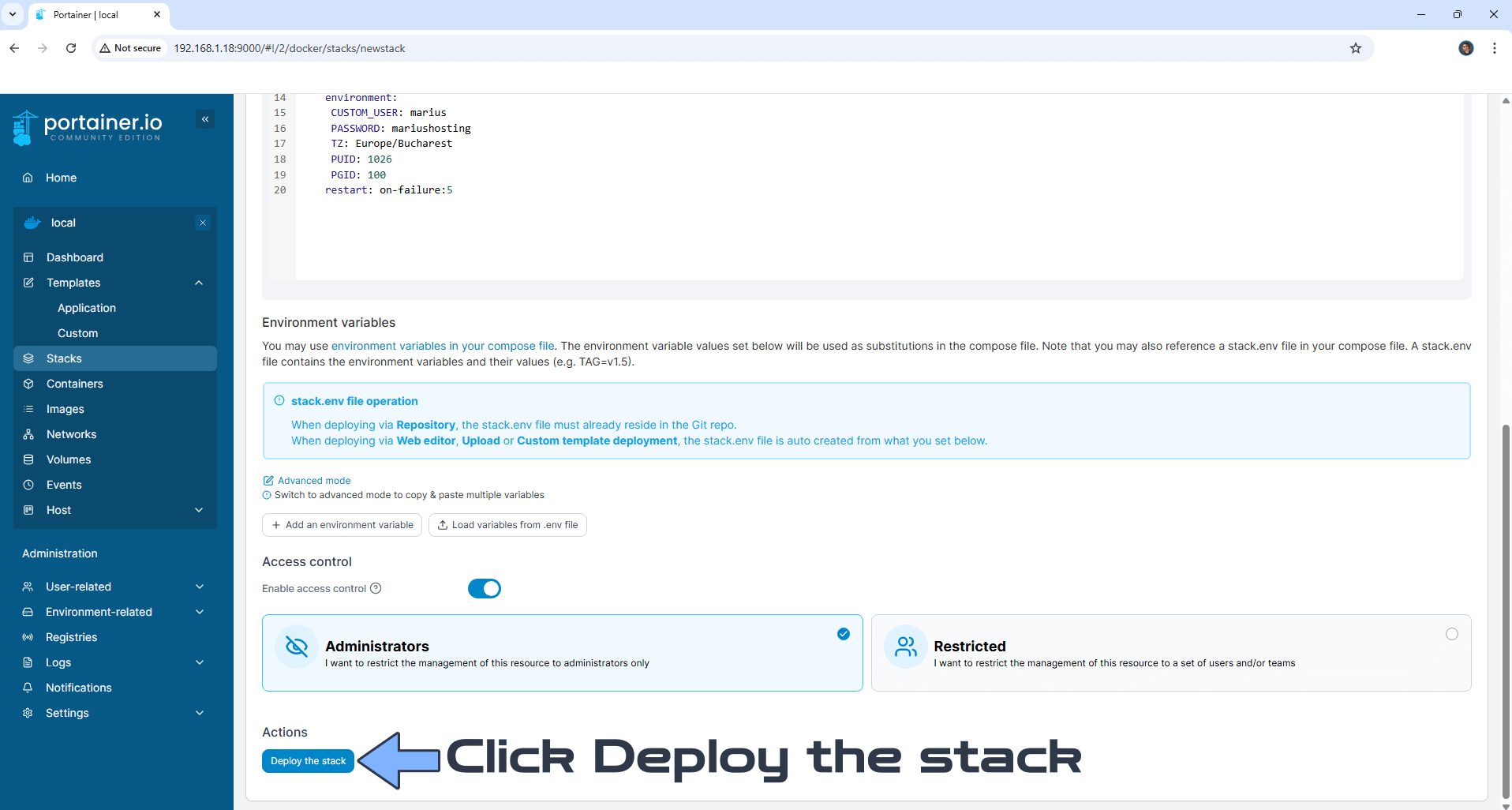Close the Portainer | local browser tab

tap(157, 14)
